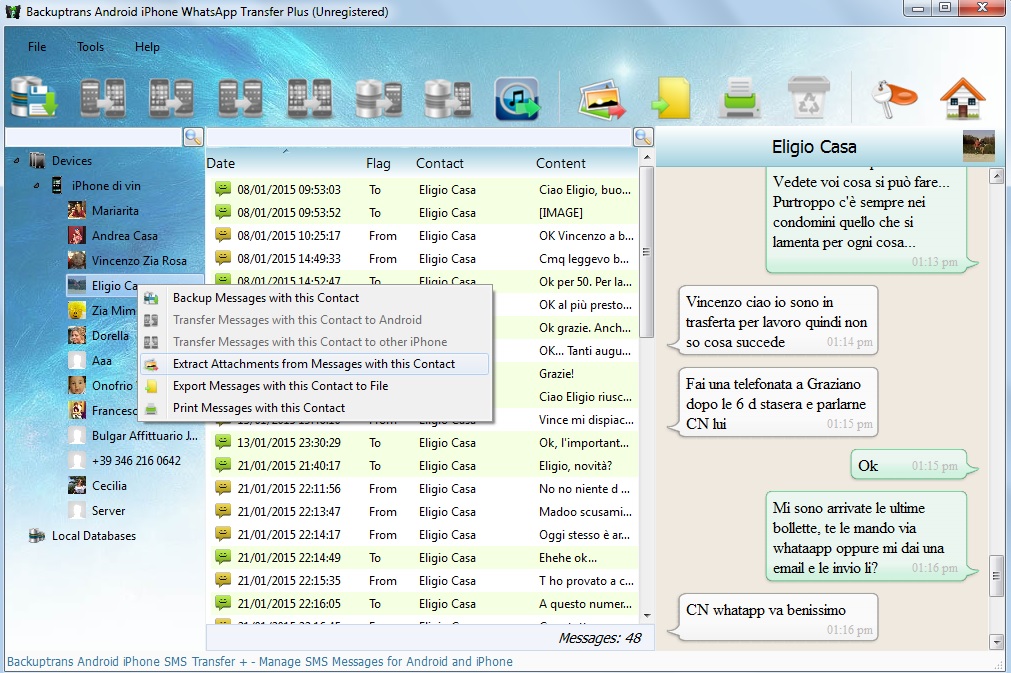Viewport: 1011px width, 673px height.
Task: Select the Cecilia contact
Action: [109, 486]
